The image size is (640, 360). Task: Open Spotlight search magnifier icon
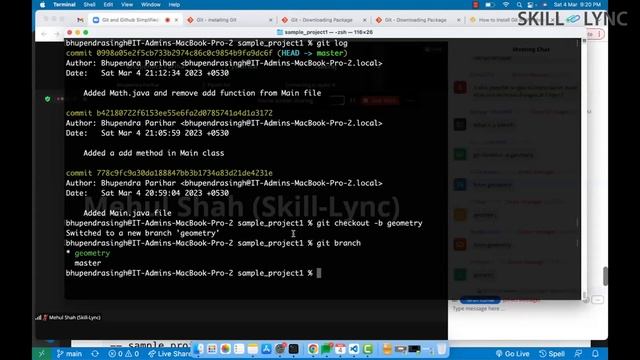519,4
